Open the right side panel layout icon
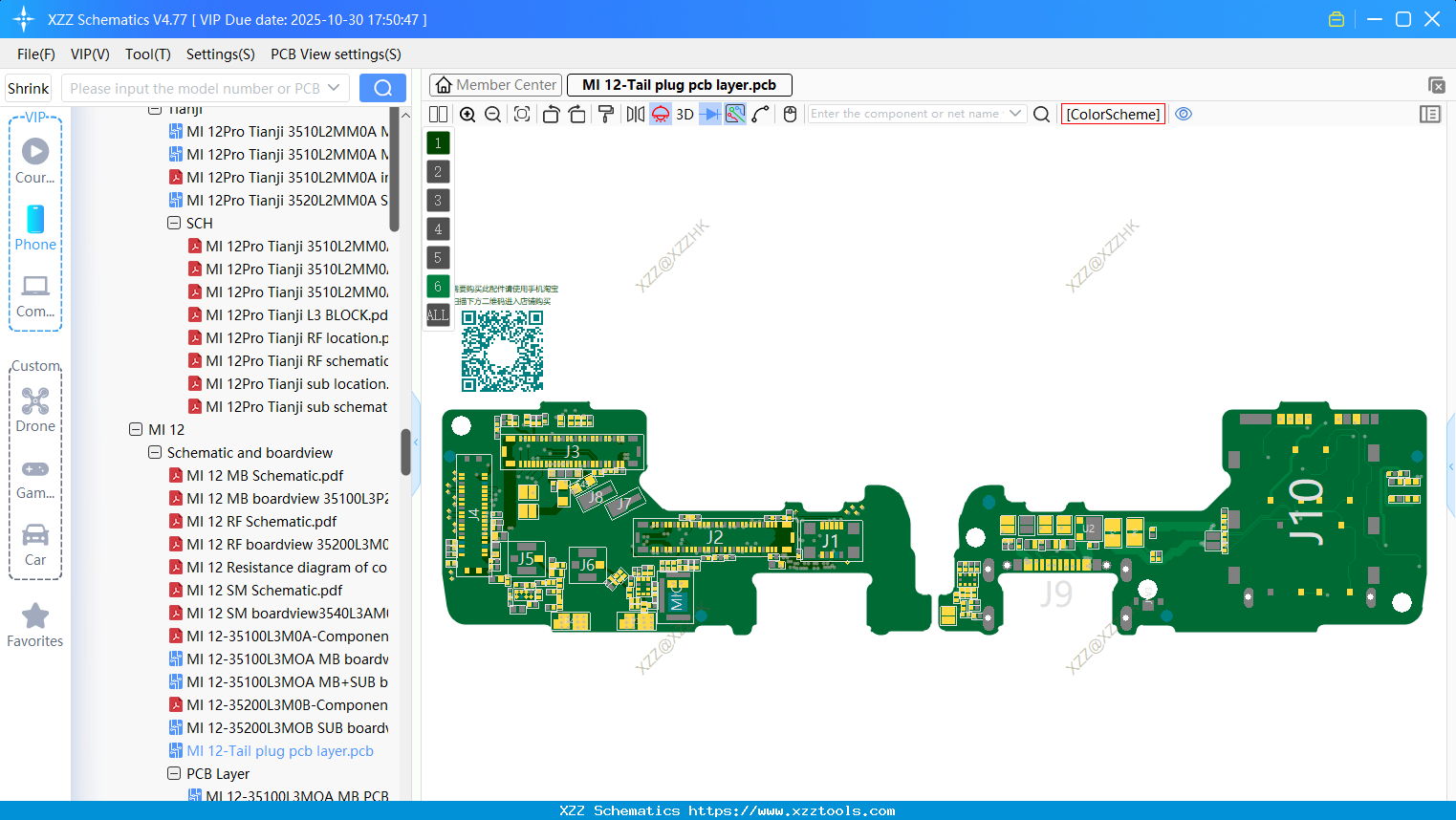The image size is (1456, 820). pos(1430,114)
